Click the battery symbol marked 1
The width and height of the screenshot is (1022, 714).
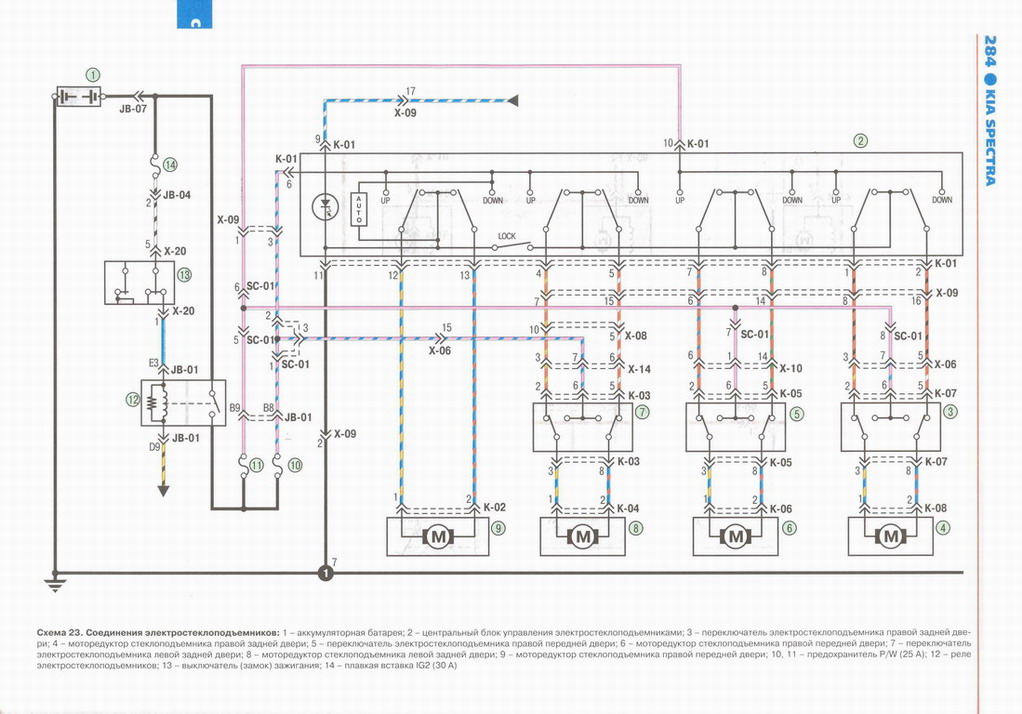pyautogui.click(x=77, y=96)
